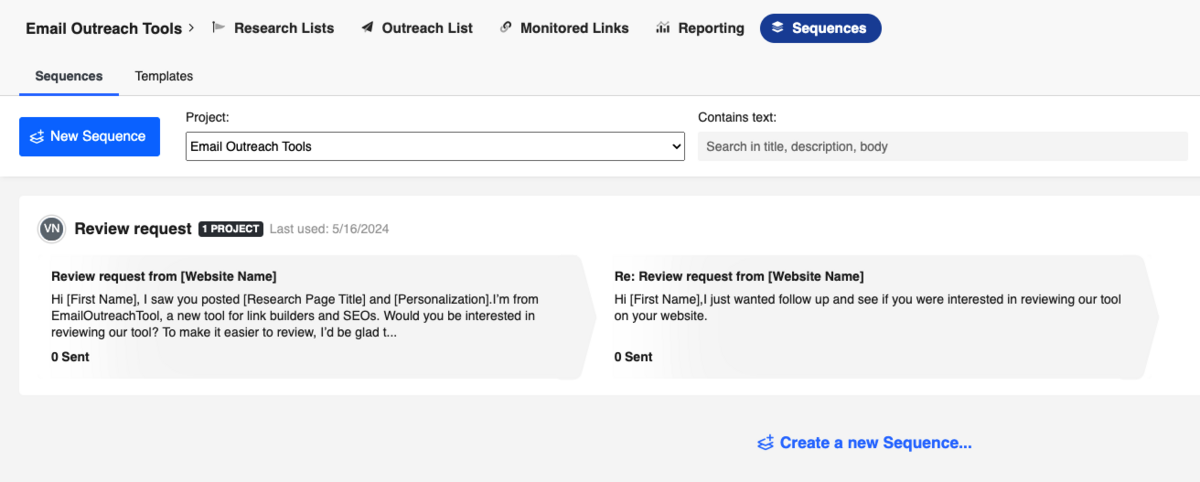Click the VN user avatar icon

(52, 229)
